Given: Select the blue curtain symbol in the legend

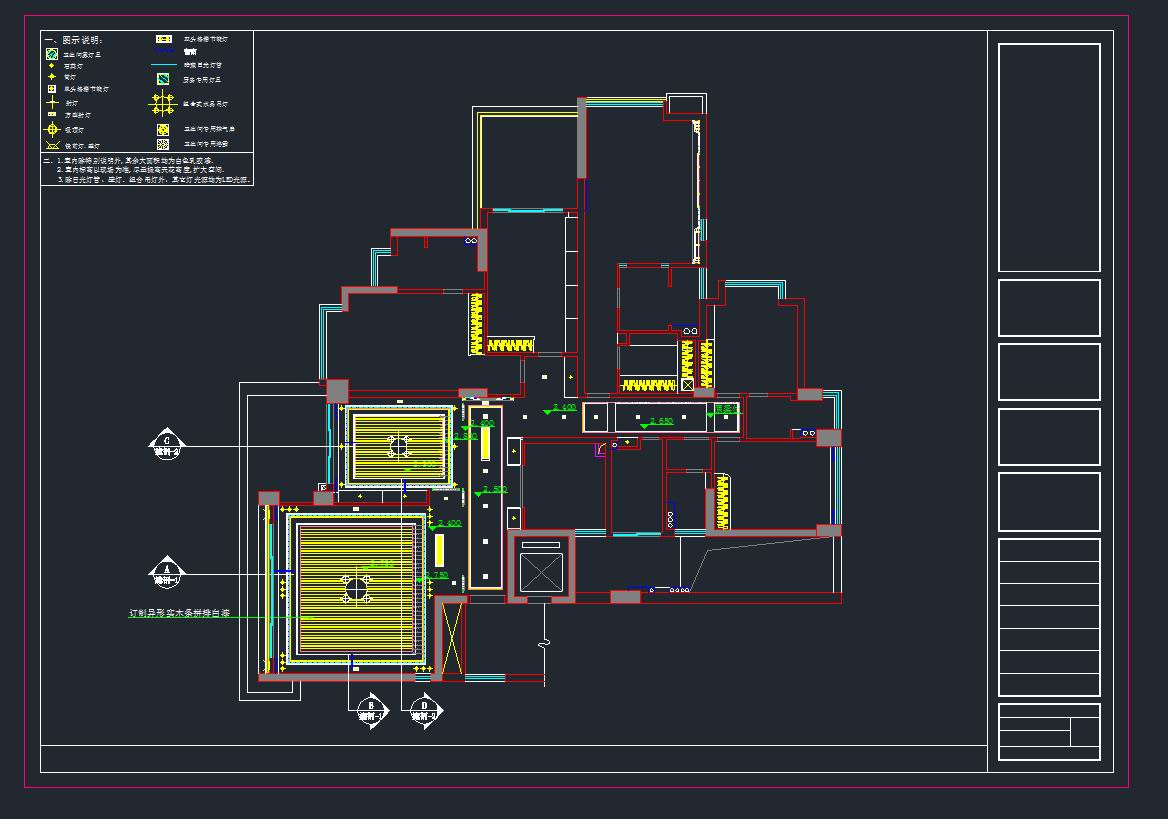Looking at the screenshot, I should click(162, 52).
